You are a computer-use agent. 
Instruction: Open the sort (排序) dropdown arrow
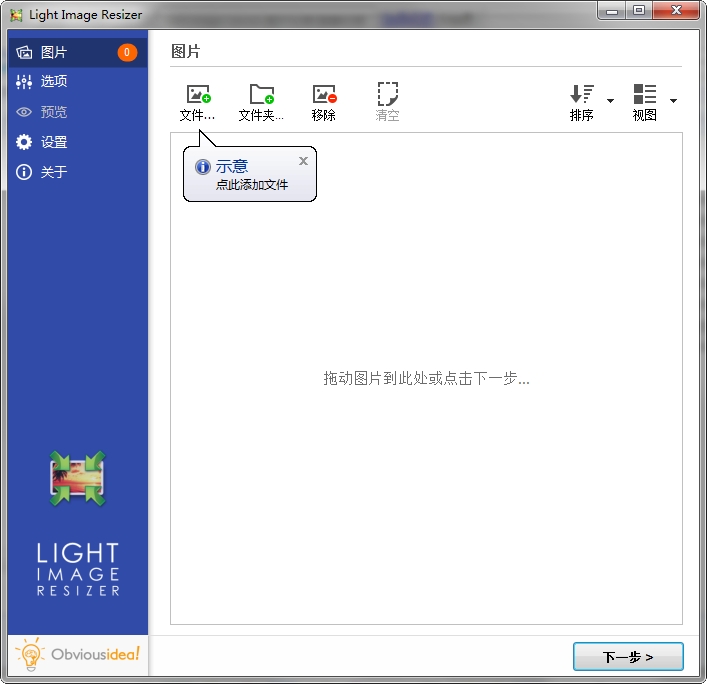[611, 101]
